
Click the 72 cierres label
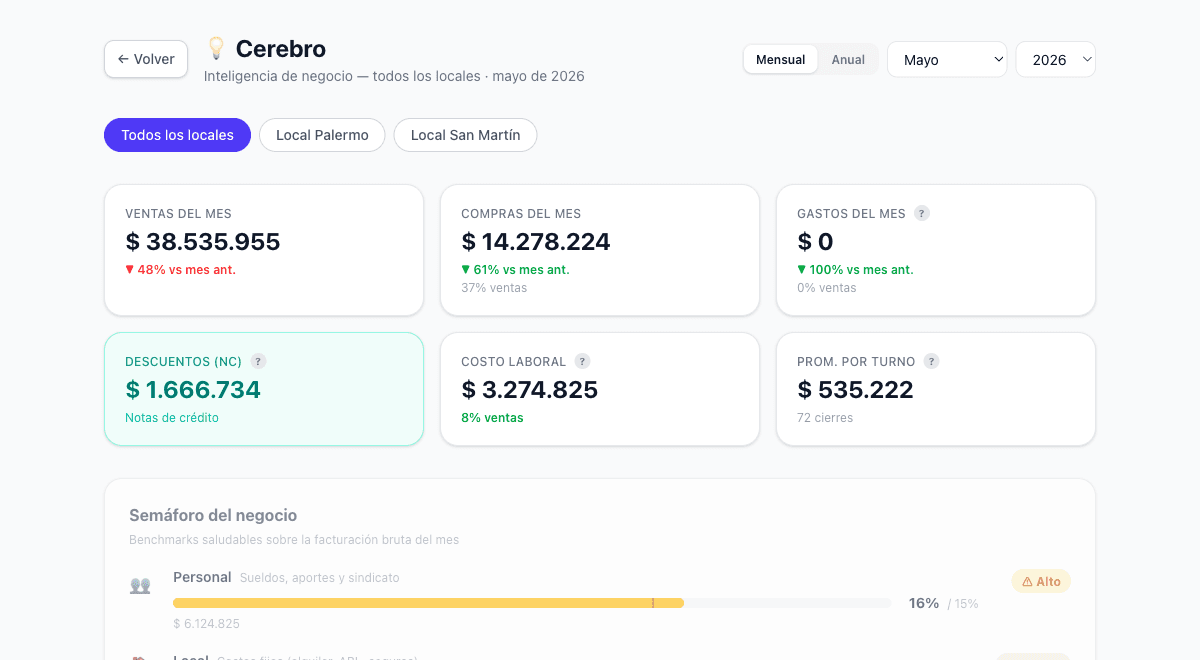click(825, 418)
